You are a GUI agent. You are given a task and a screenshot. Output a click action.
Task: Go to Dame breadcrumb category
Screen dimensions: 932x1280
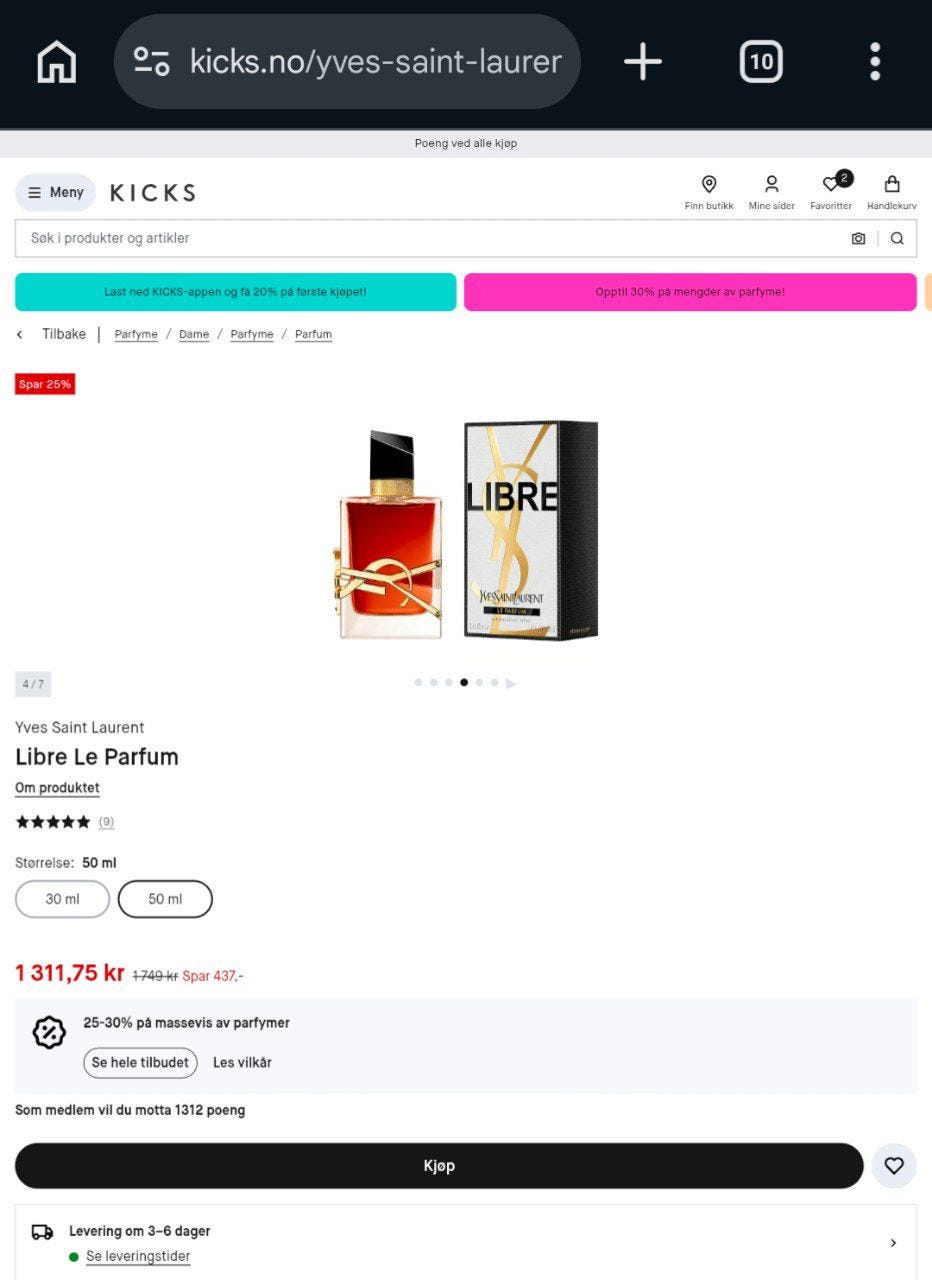click(194, 334)
